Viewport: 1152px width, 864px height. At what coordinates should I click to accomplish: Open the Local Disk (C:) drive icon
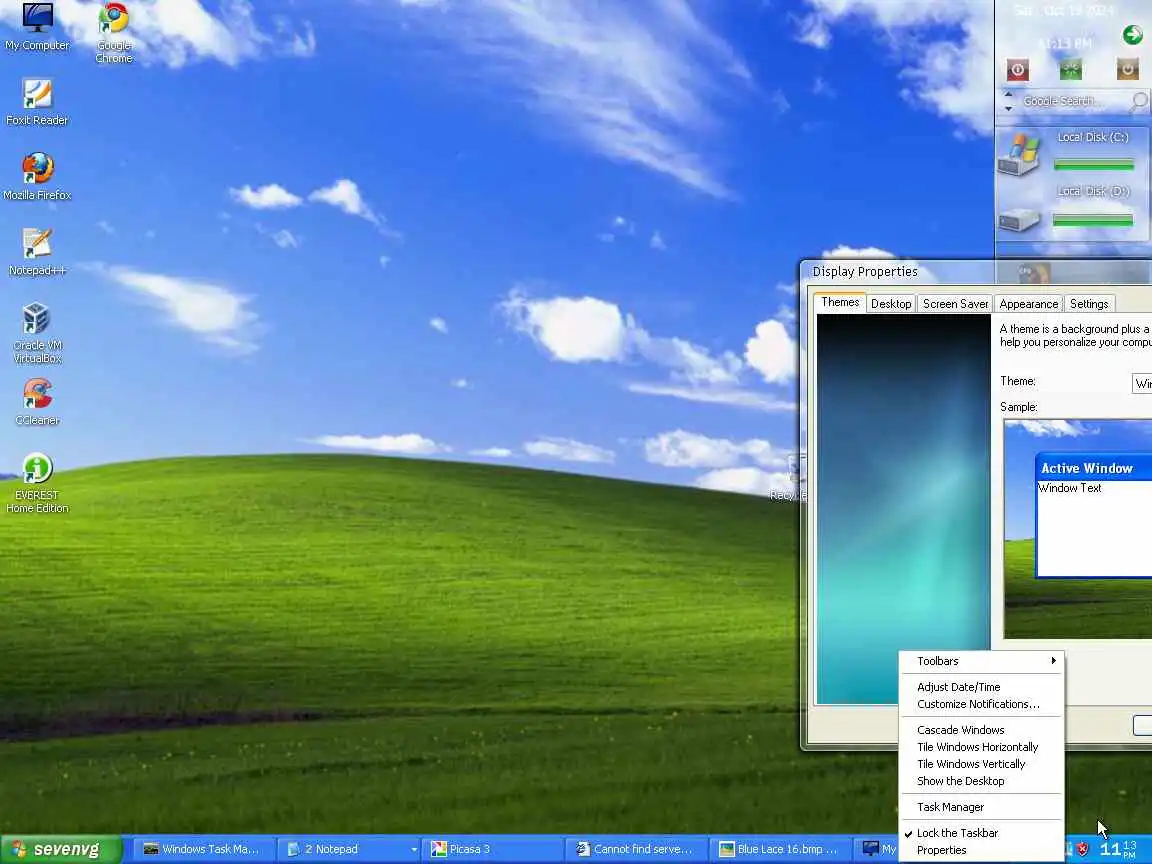click(x=1019, y=153)
